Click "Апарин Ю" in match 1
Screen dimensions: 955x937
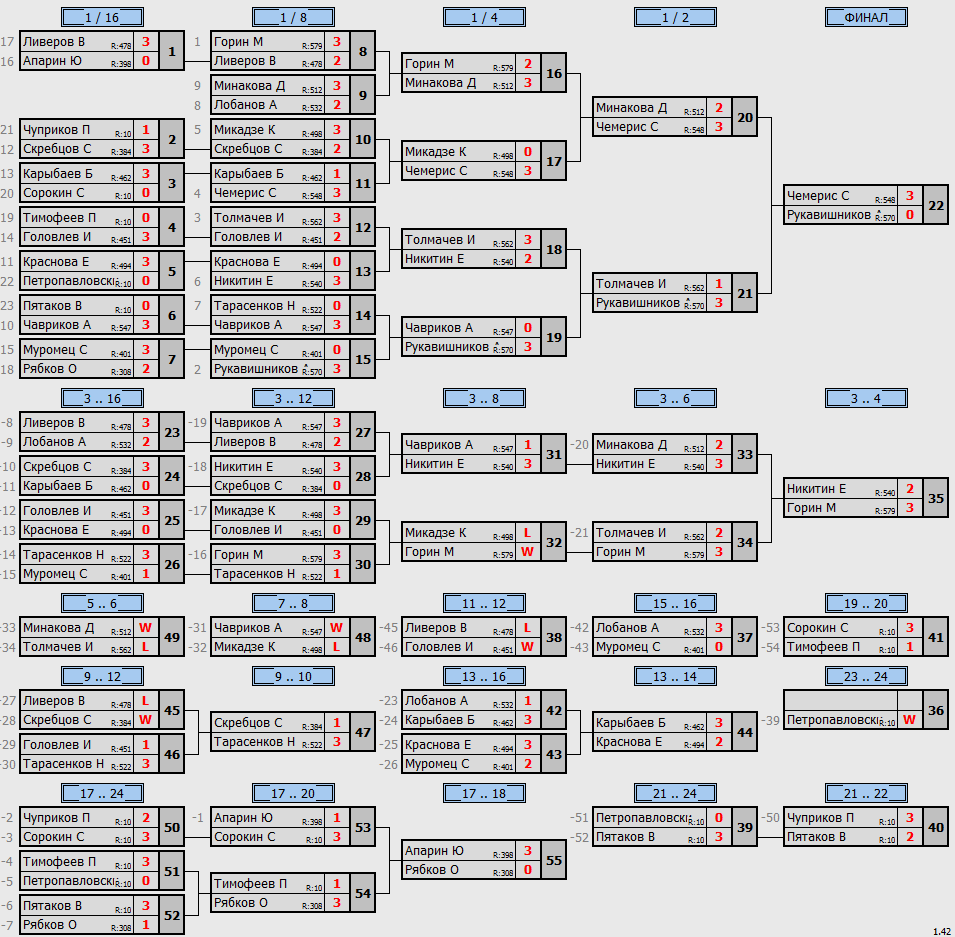tap(52, 61)
